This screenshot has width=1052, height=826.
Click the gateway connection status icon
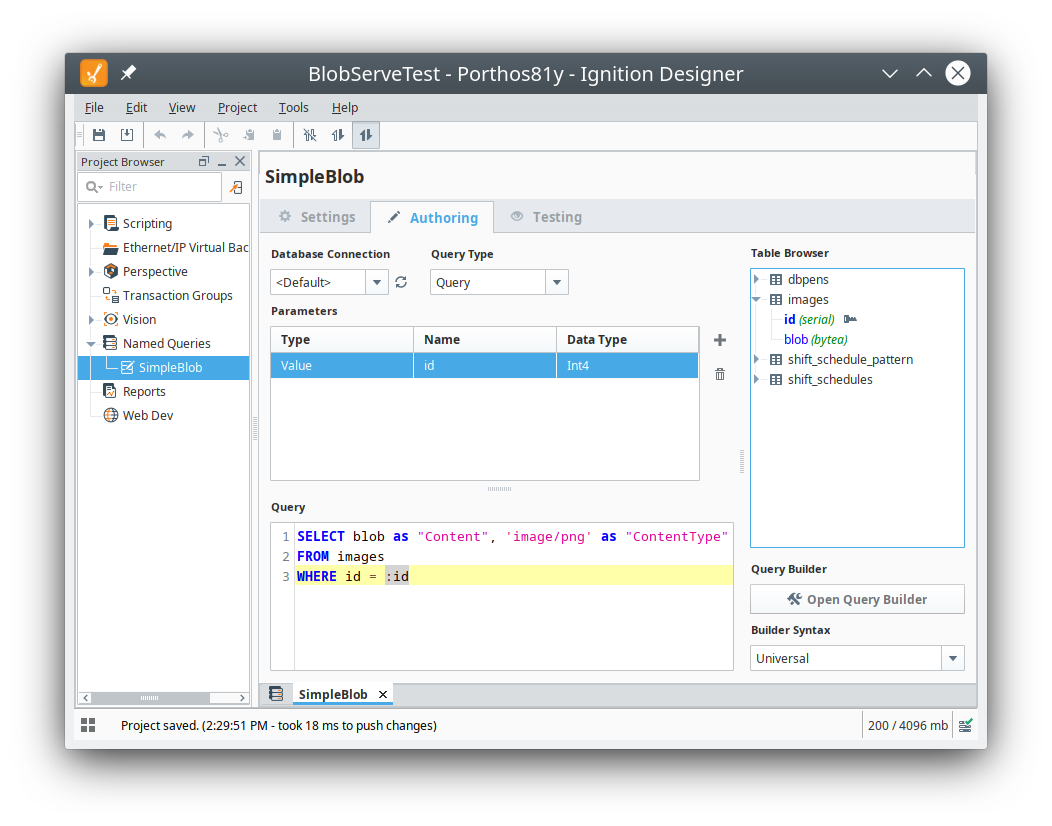click(965, 725)
